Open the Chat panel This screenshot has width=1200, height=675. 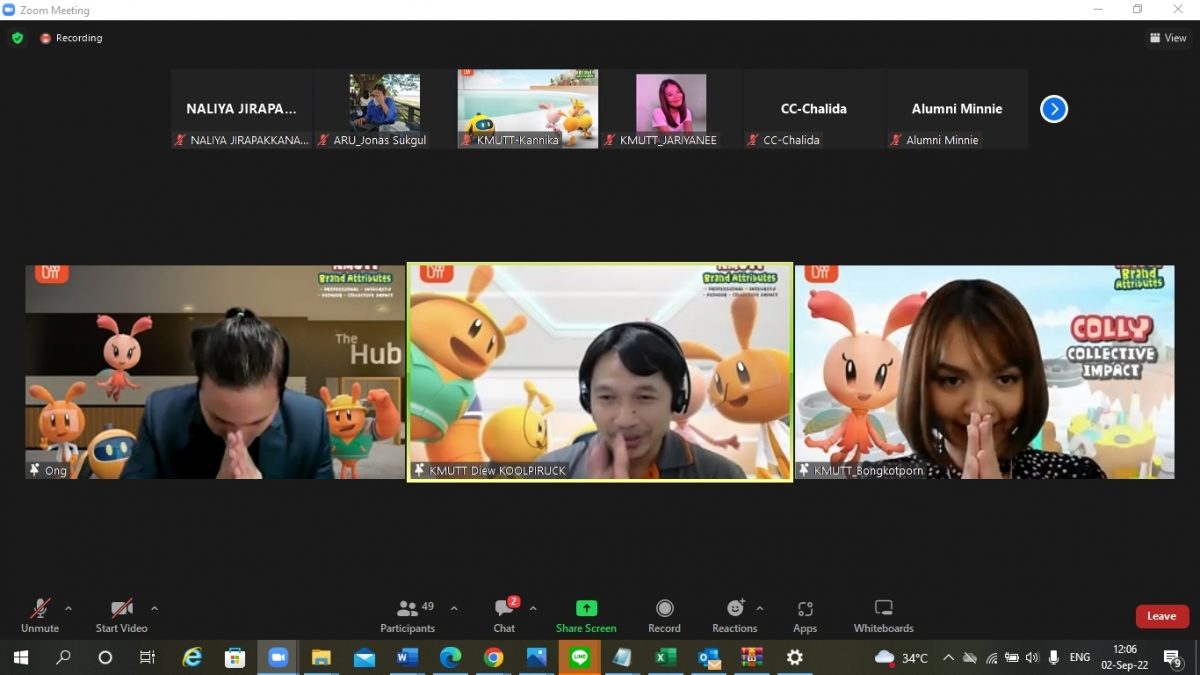point(504,615)
